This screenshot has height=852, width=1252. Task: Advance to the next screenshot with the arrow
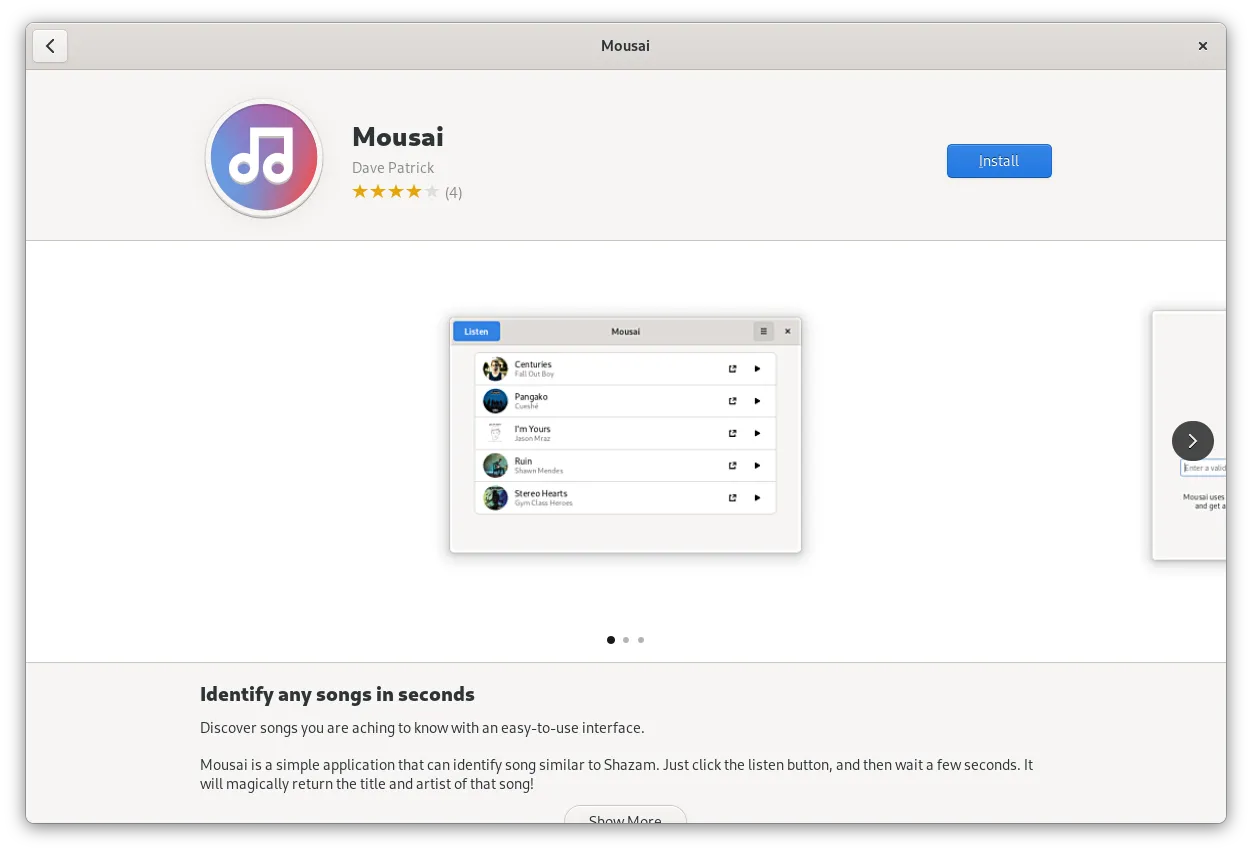(x=1192, y=441)
